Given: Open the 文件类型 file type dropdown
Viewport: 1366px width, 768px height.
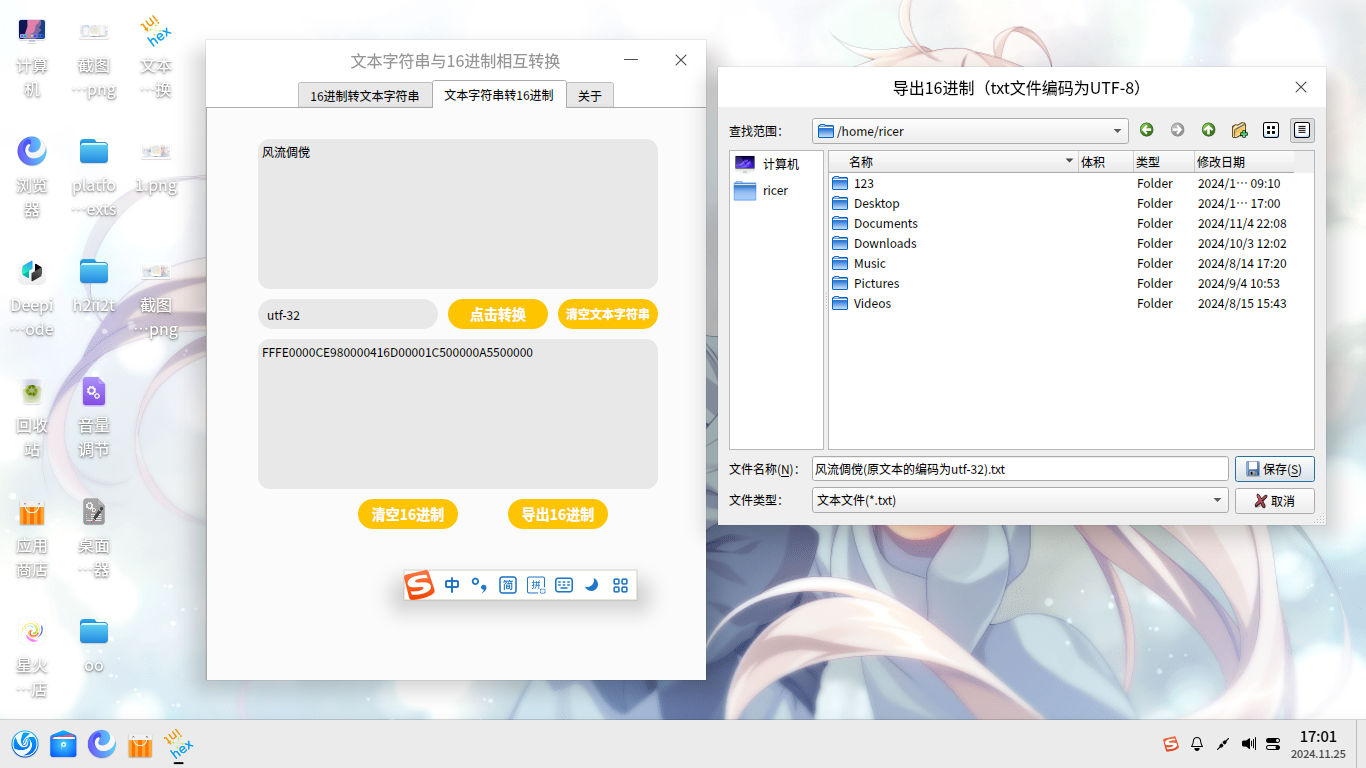Looking at the screenshot, I should point(1217,500).
